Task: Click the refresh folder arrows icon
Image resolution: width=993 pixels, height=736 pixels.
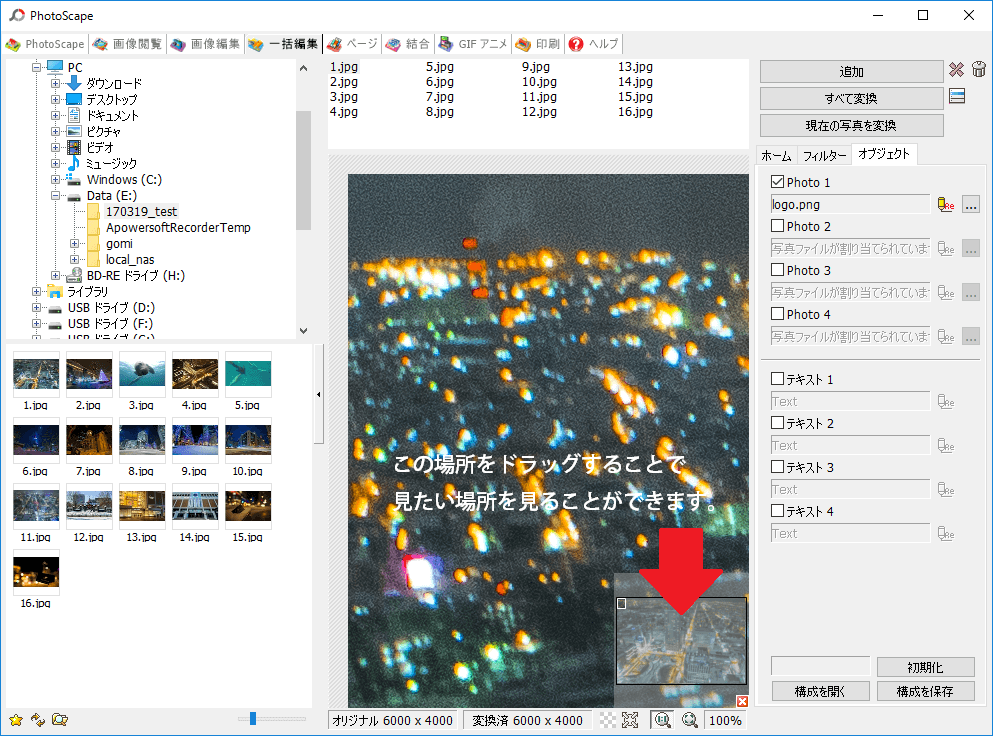Action: pyautogui.click(x=38, y=719)
